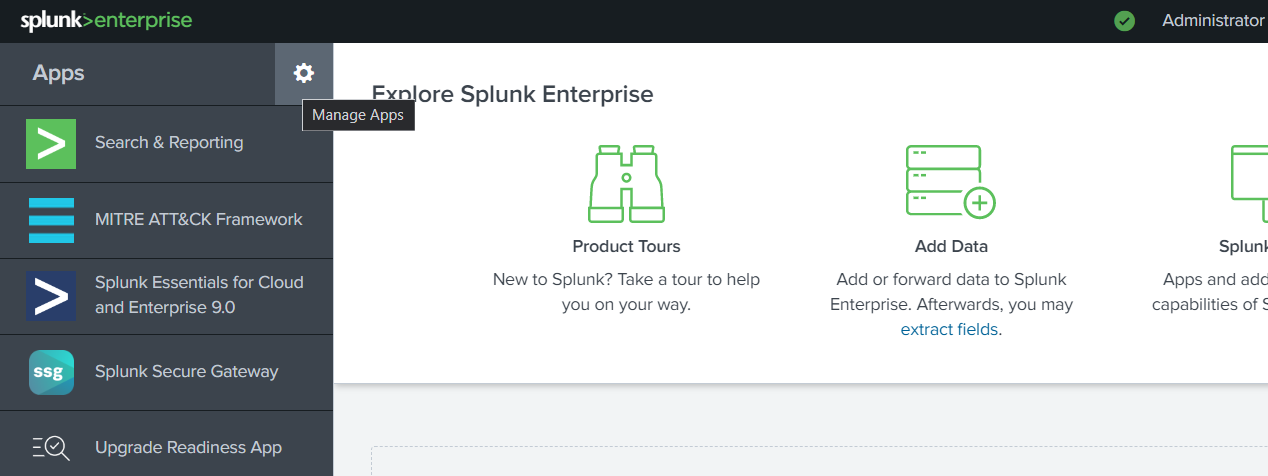Open the Administrator user menu
Screen dimensions: 1268x476
[1214, 21]
